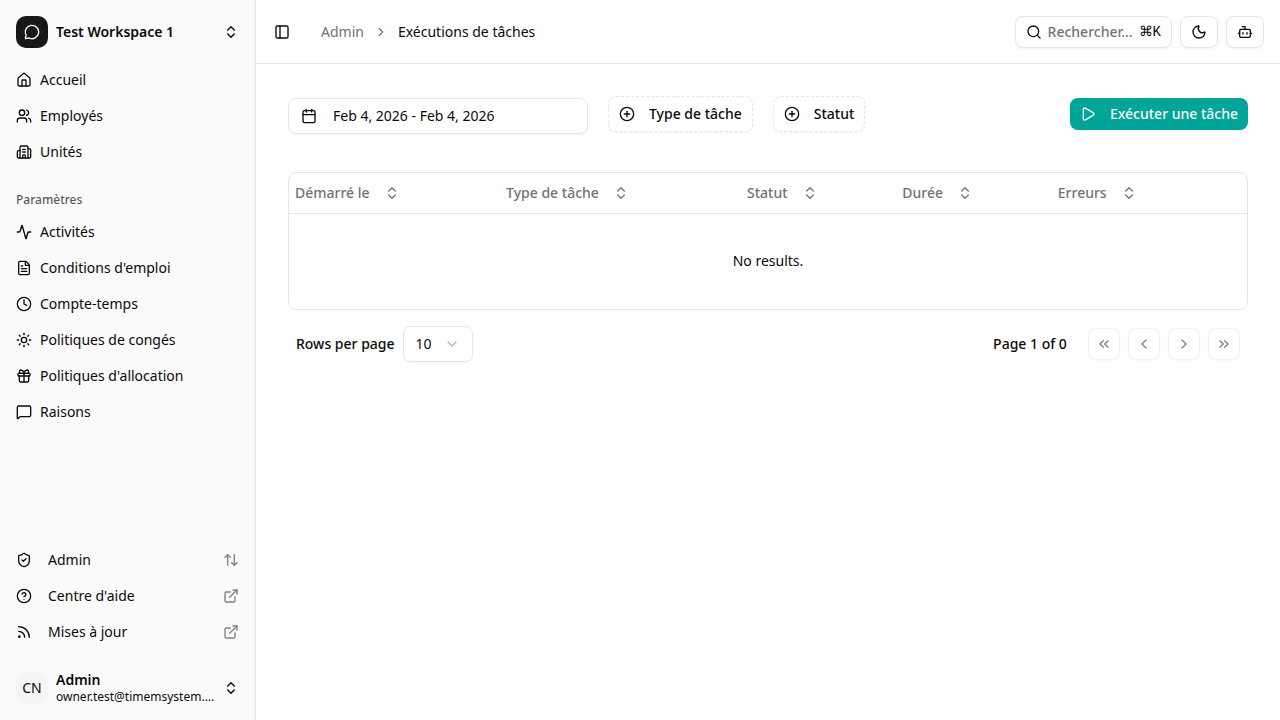Expand the Admin user account menu
The height and width of the screenshot is (720, 1280).
127,688
